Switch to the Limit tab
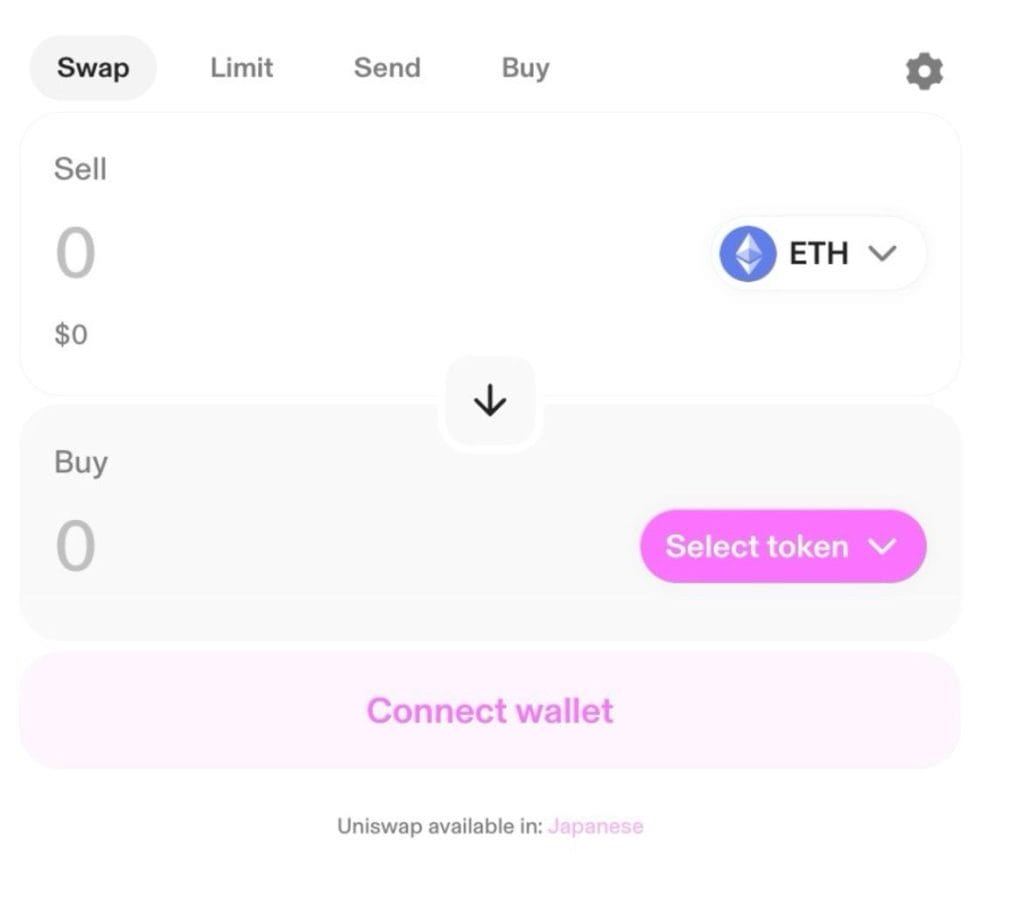Viewport: 1024px width, 900px height. (x=241, y=68)
